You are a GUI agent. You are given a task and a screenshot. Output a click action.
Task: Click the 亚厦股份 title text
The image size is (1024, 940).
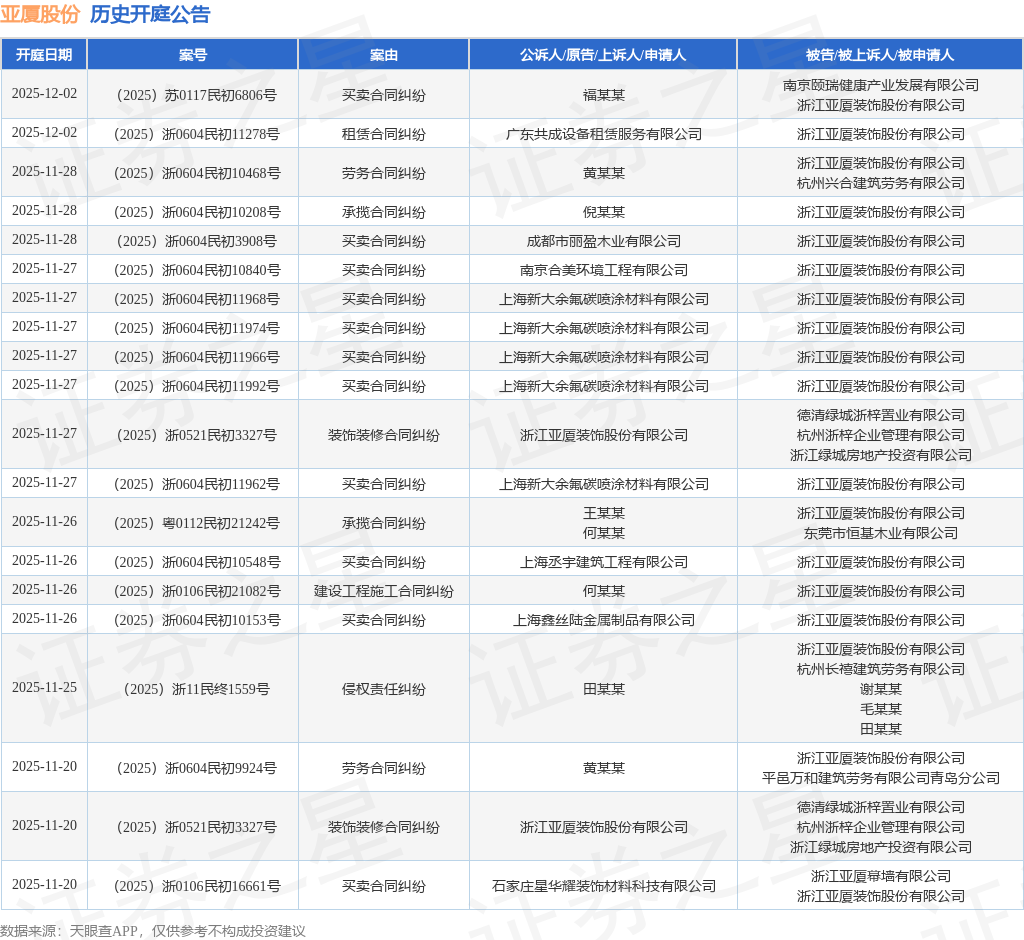coord(40,14)
